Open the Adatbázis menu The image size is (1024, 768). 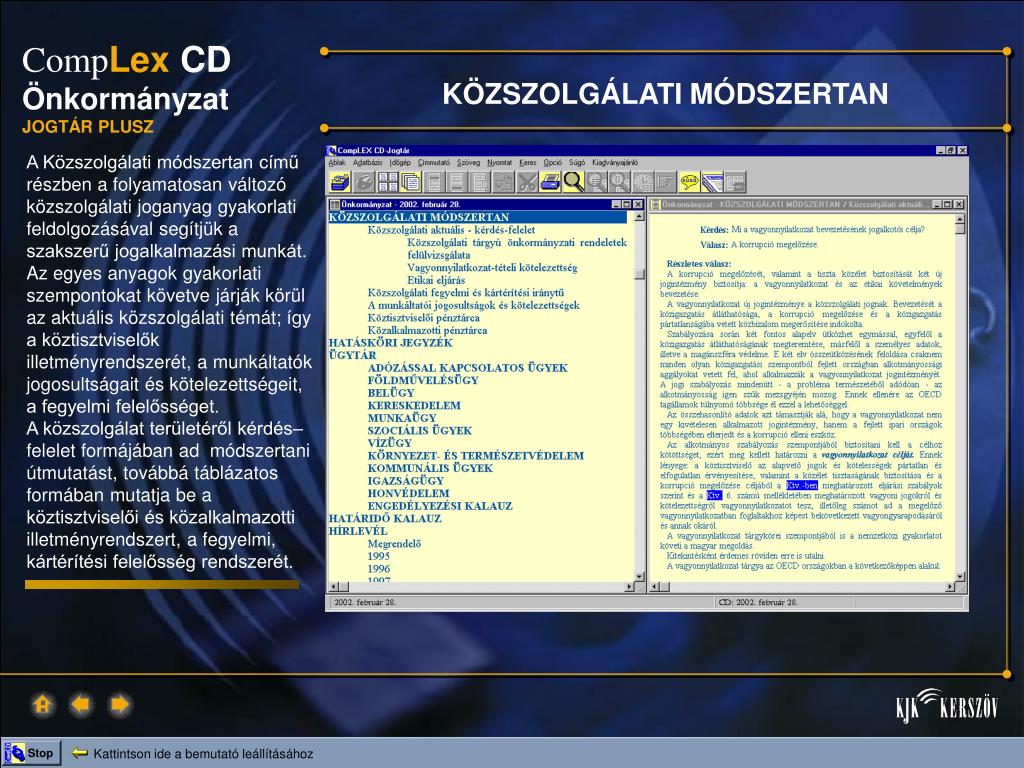tap(368, 163)
